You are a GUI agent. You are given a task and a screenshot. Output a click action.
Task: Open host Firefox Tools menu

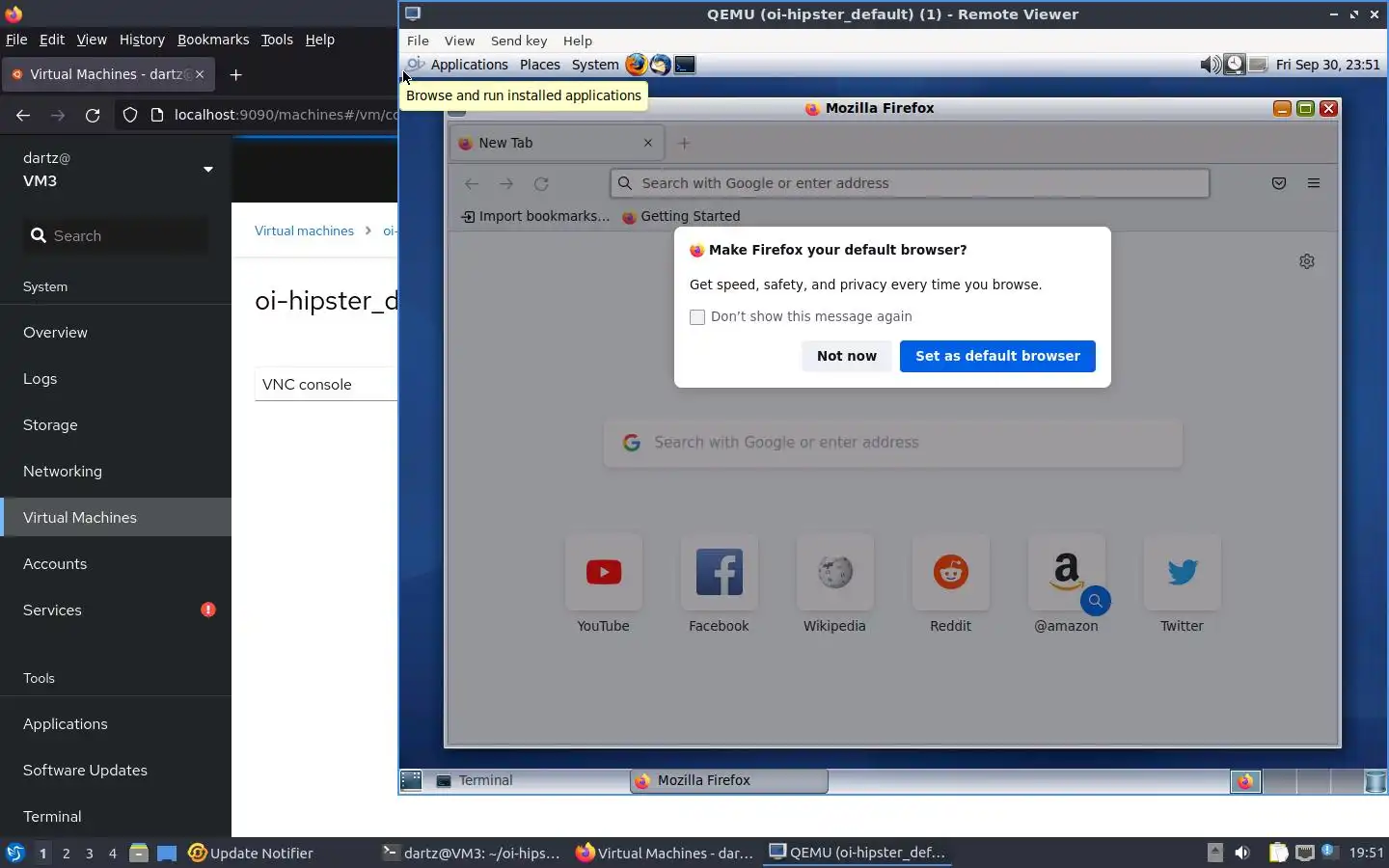[x=277, y=40]
